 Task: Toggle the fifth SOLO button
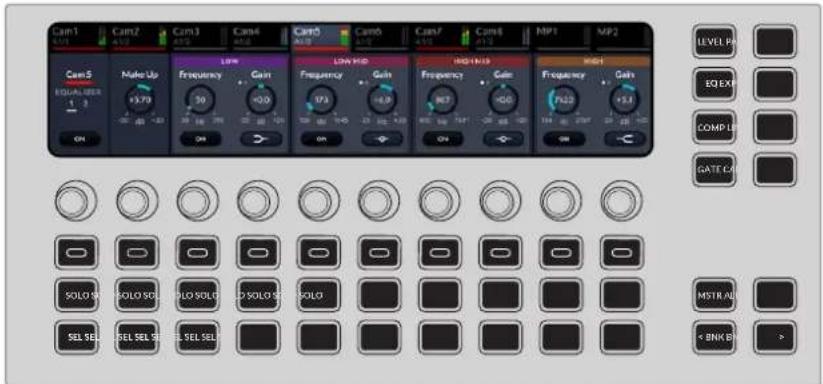click(x=319, y=295)
